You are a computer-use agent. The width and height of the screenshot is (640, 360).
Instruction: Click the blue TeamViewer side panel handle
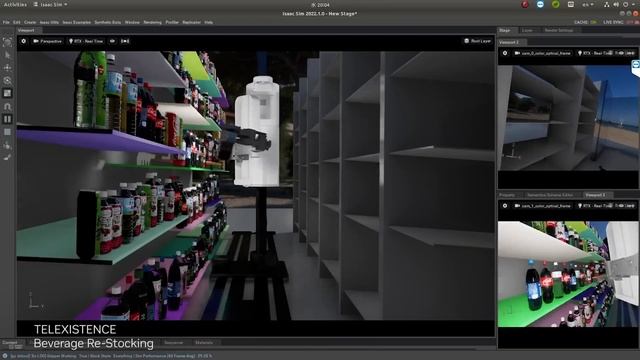coord(636,67)
